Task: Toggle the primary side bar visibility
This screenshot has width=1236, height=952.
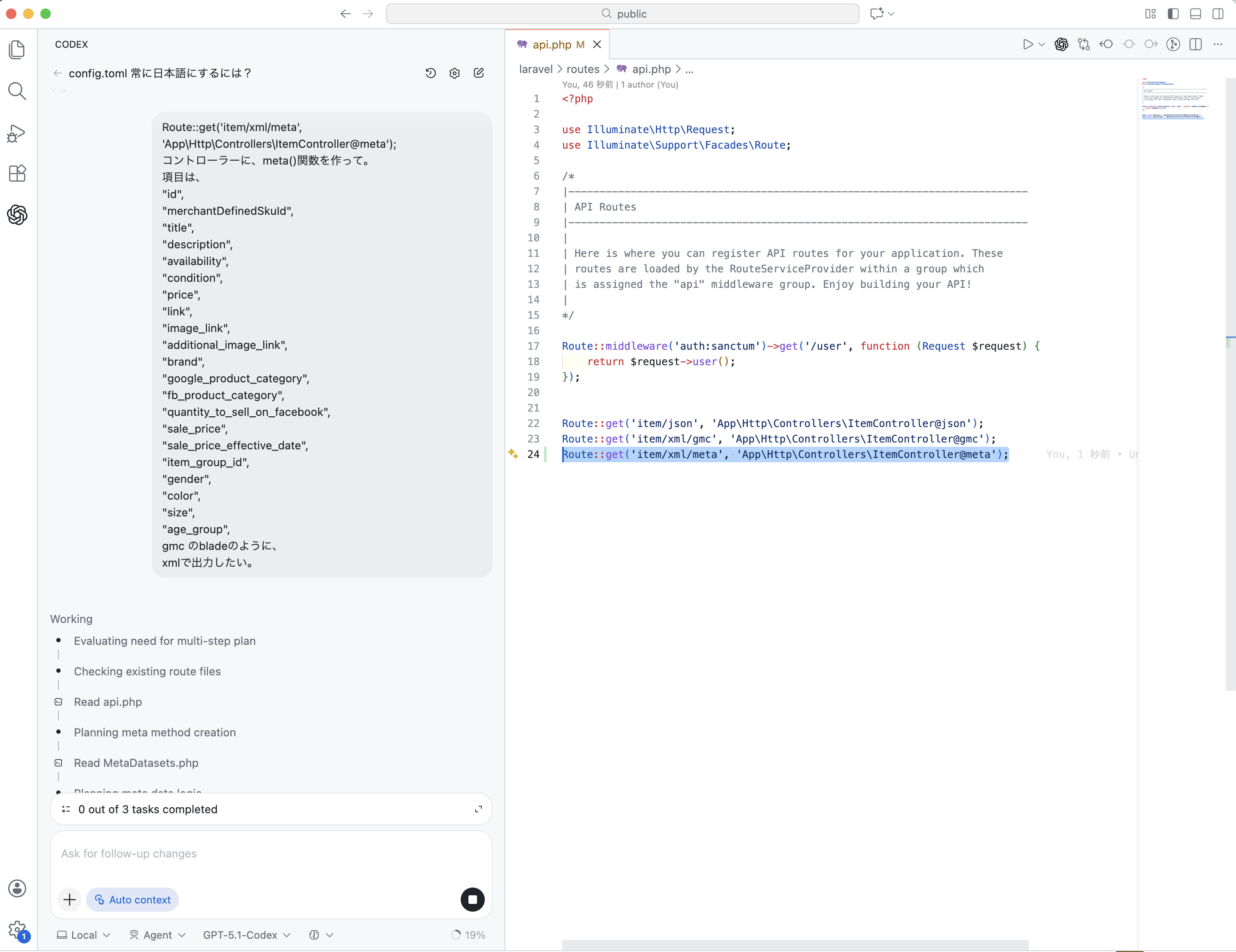Action: tap(1173, 14)
